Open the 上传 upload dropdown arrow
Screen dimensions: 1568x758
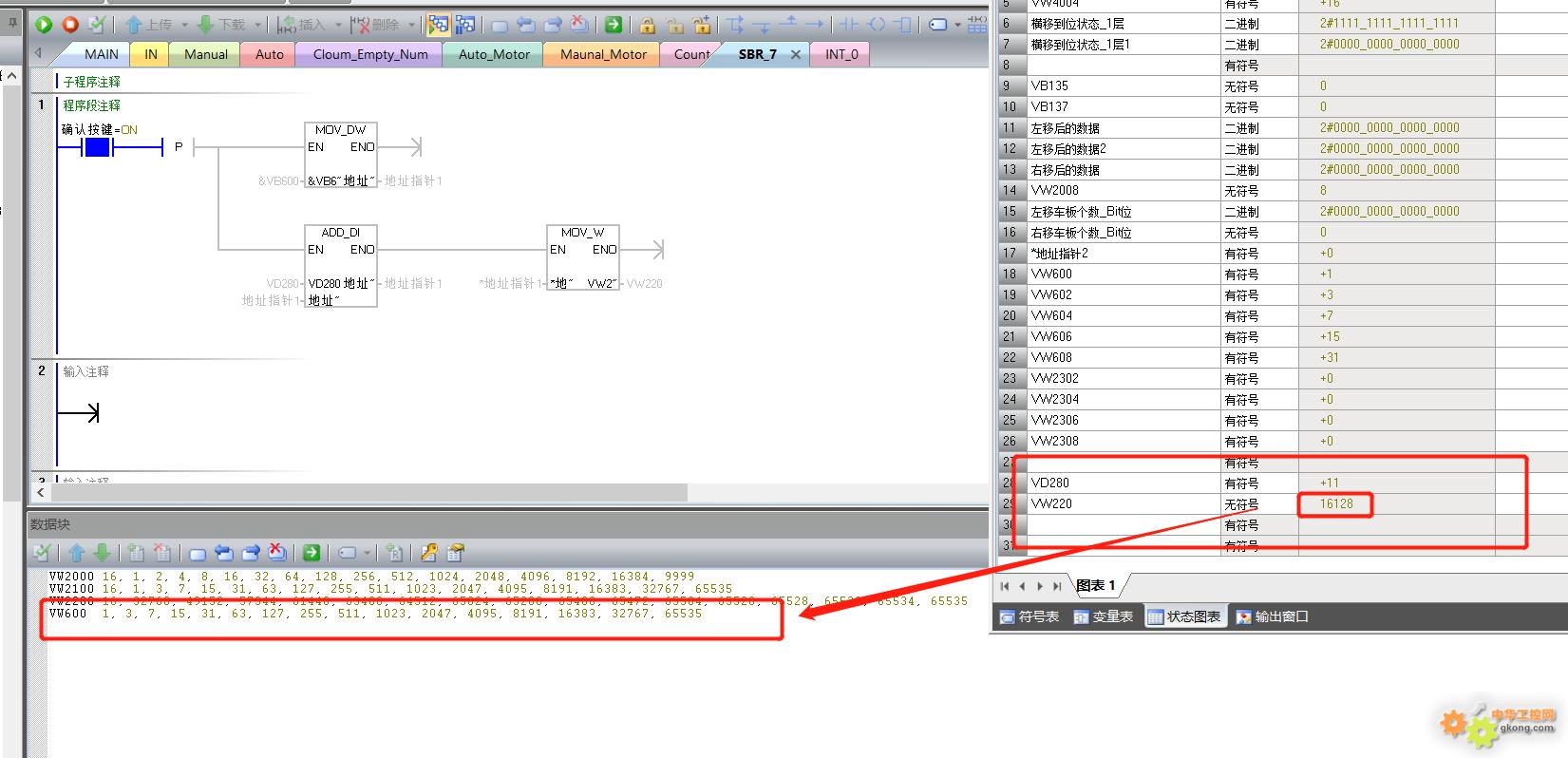[184, 25]
